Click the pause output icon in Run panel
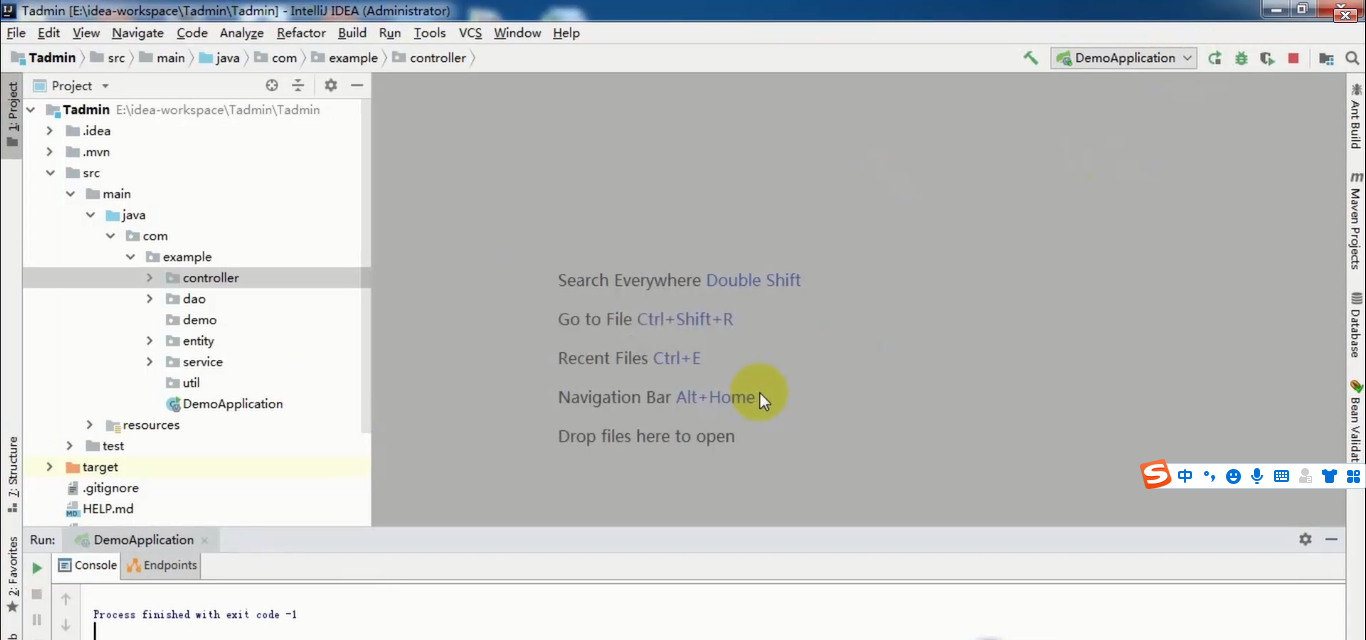Screen dimensions: 1366x640 (x=37, y=620)
